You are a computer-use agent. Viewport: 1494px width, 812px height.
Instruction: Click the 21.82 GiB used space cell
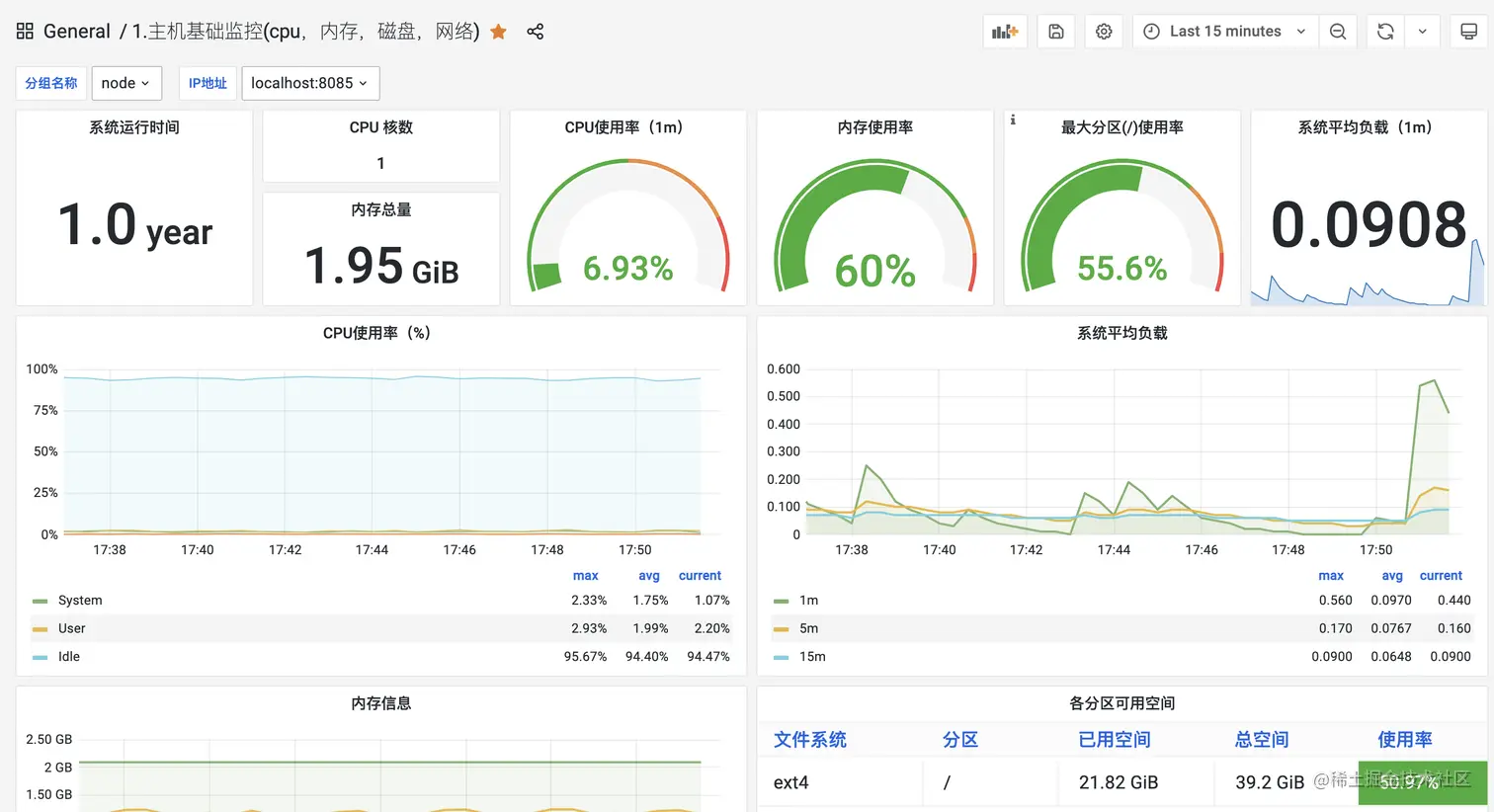(1119, 782)
